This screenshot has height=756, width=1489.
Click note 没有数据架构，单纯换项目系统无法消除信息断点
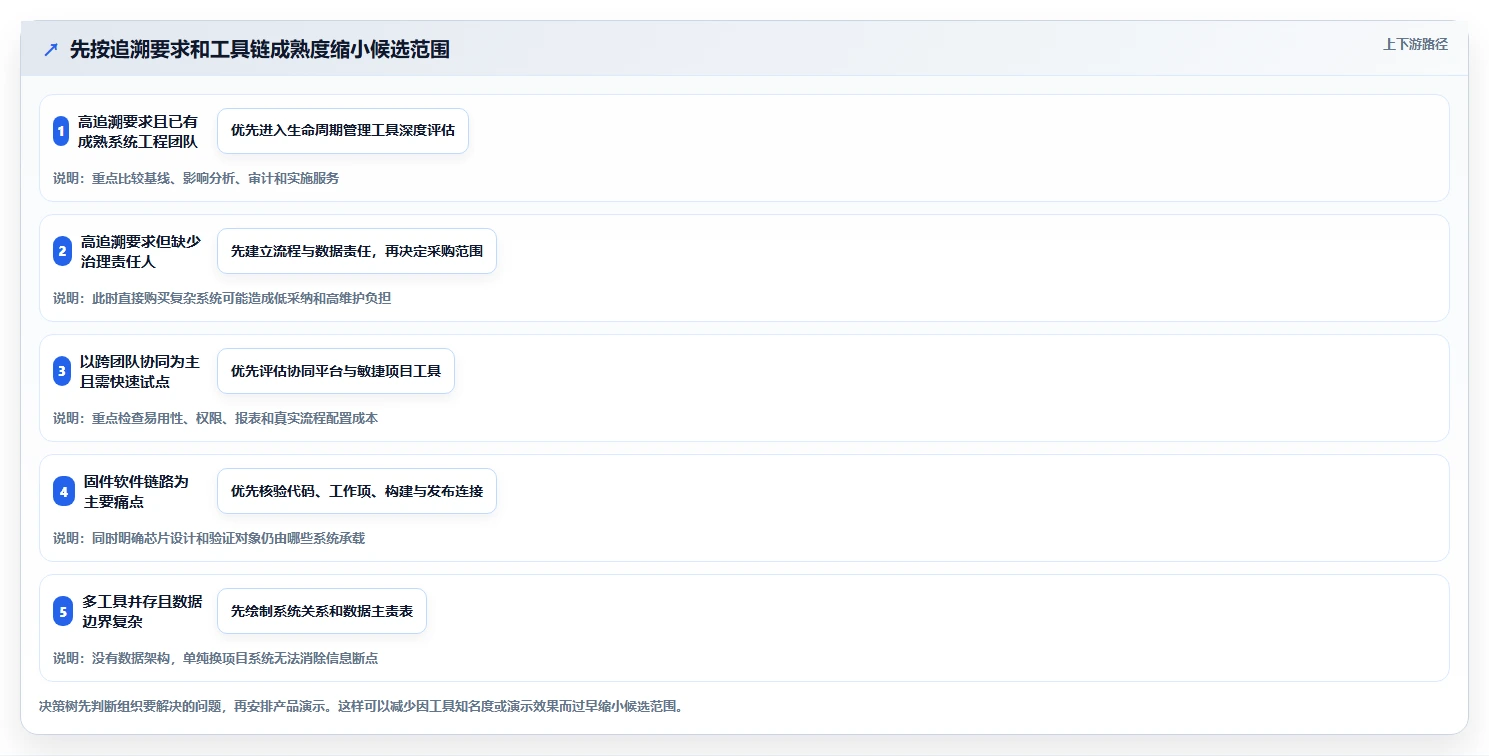coord(216,658)
